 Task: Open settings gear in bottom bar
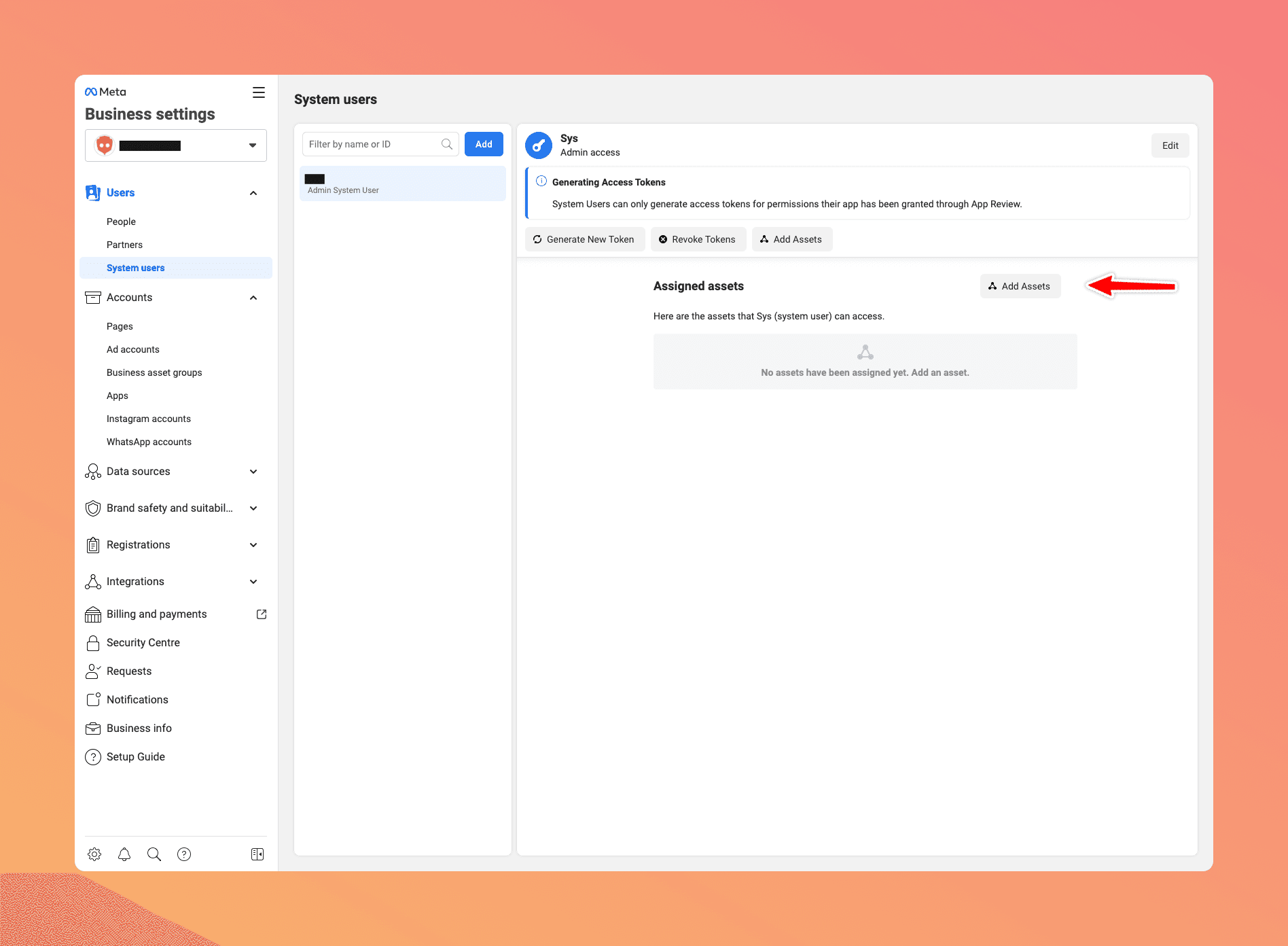[94, 854]
